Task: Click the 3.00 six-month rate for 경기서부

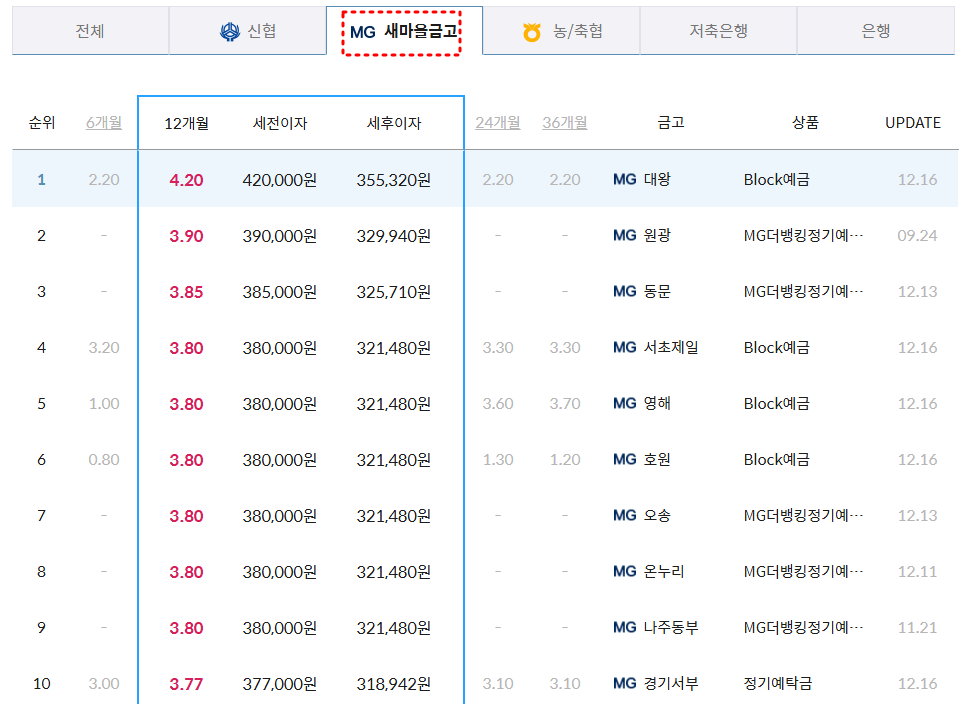Action: coord(104,684)
